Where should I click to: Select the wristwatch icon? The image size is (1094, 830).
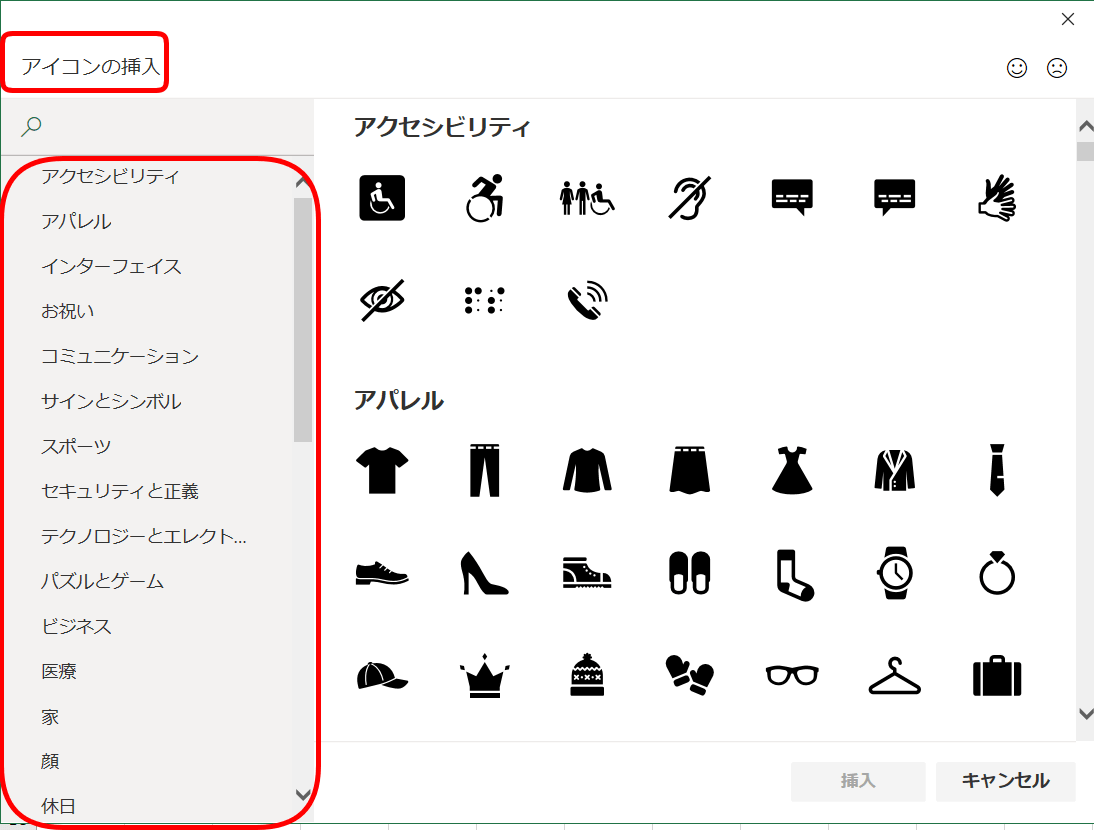coord(894,573)
